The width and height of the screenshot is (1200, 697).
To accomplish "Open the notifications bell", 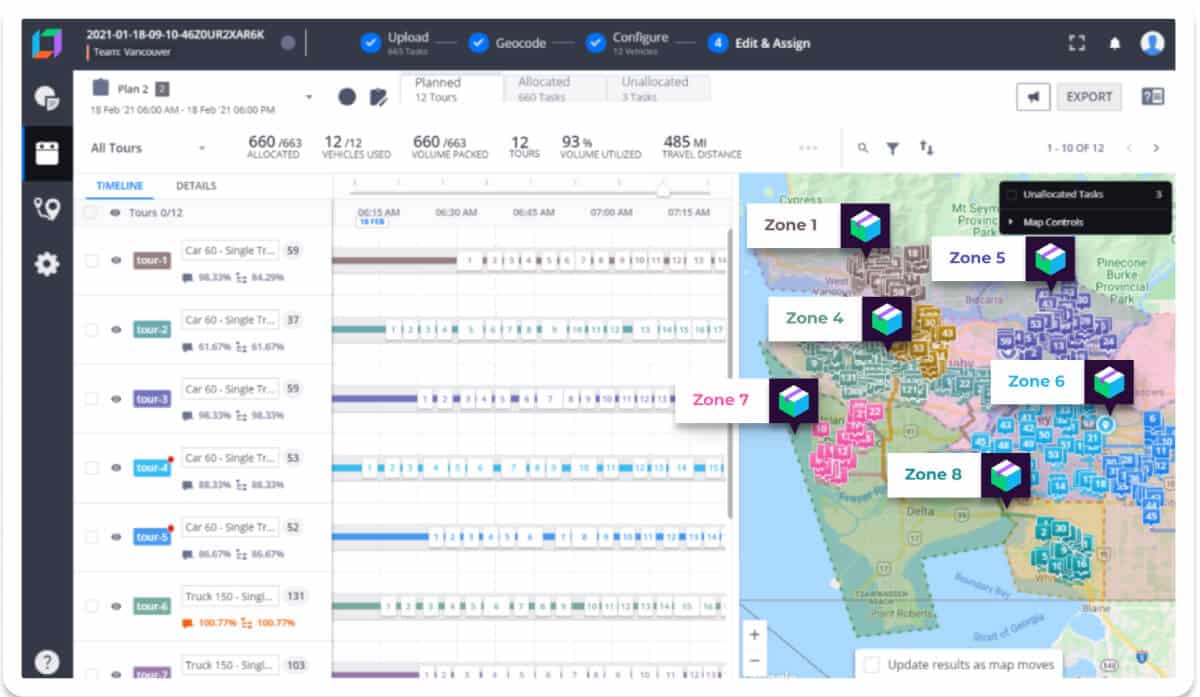I will tap(1114, 43).
